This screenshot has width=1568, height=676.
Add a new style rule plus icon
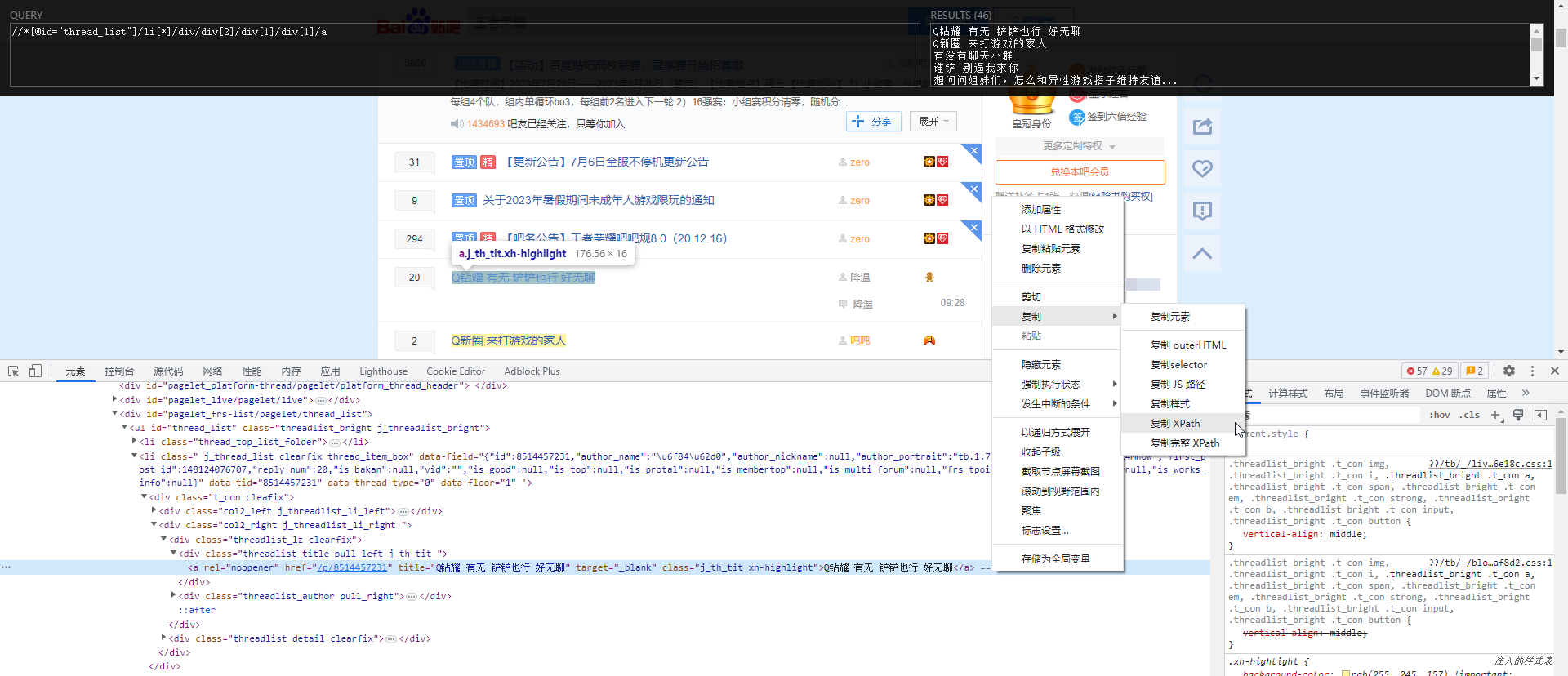1495,415
